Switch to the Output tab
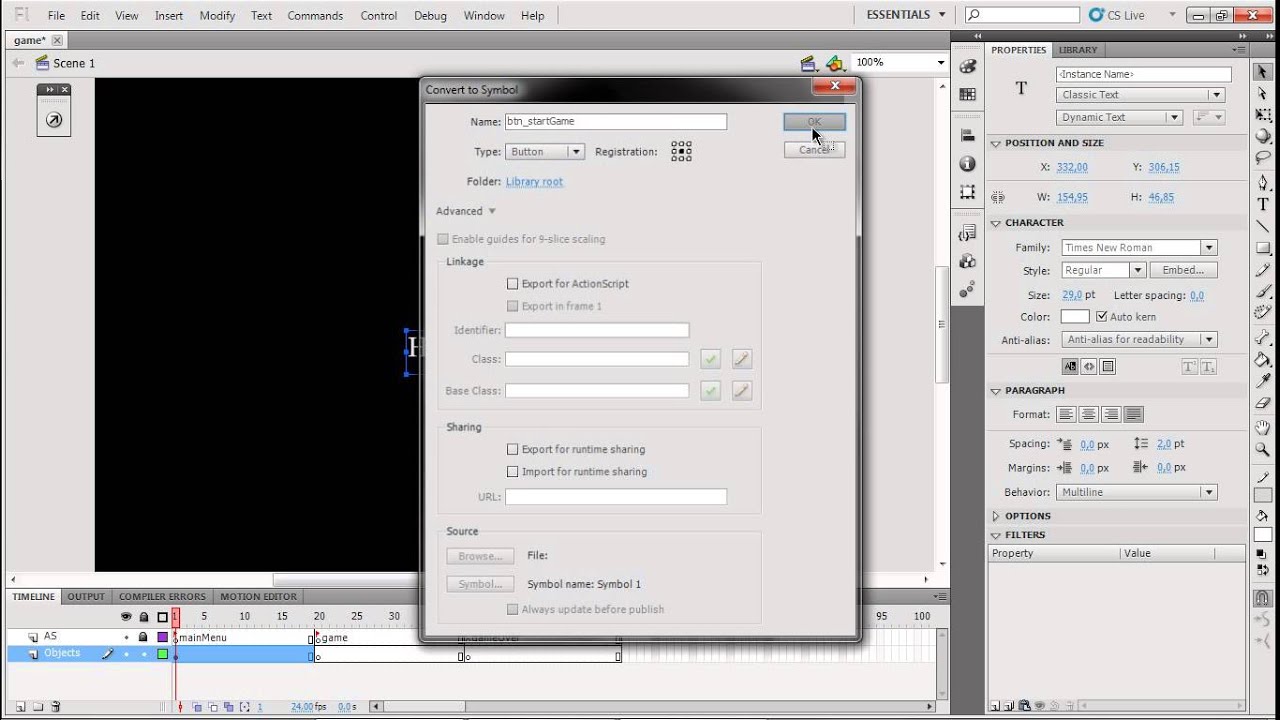Image resolution: width=1280 pixels, height=720 pixels. (86, 597)
